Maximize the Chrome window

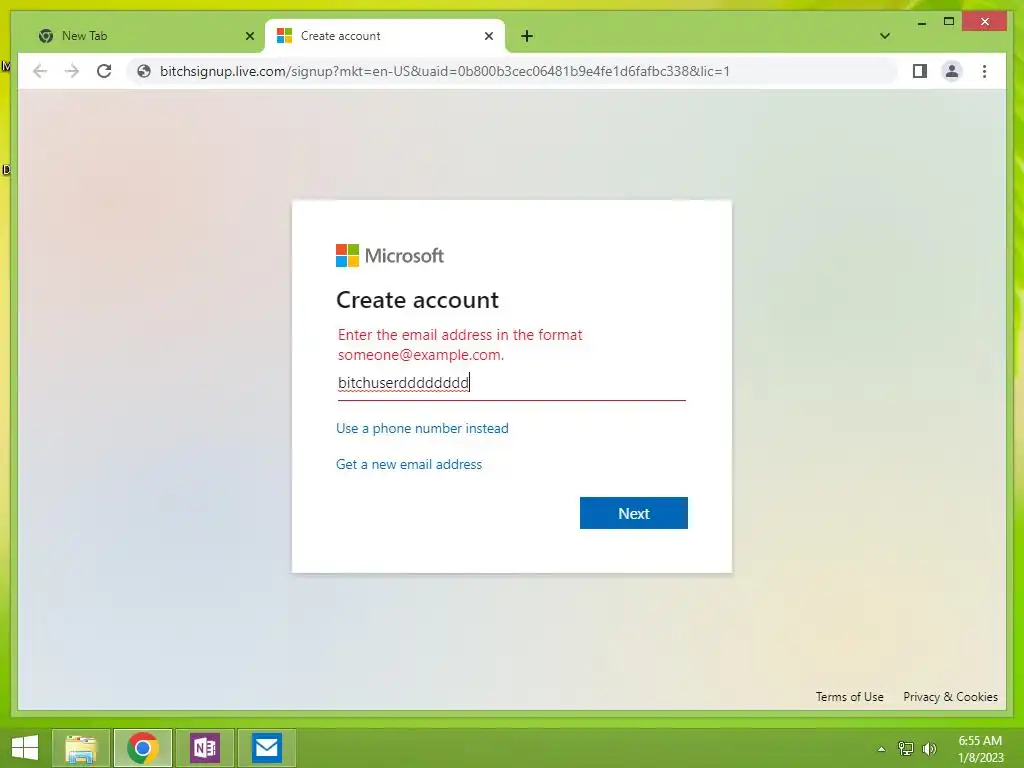pos(949,22)
